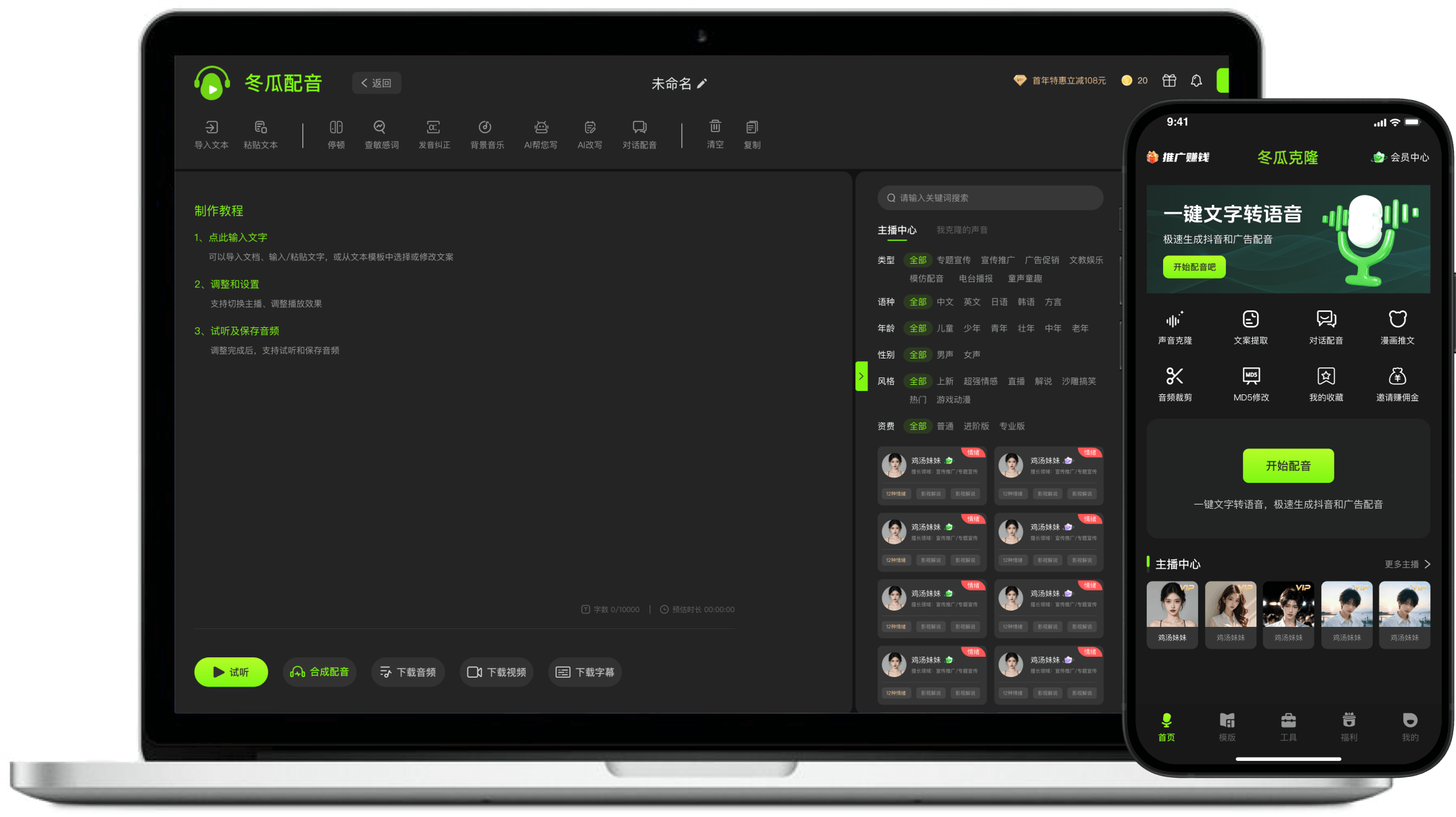This screenshot has width=1456, height=817.
Task: Tap the 音频裁剪 scissors icon
Action: point(1175,377)
